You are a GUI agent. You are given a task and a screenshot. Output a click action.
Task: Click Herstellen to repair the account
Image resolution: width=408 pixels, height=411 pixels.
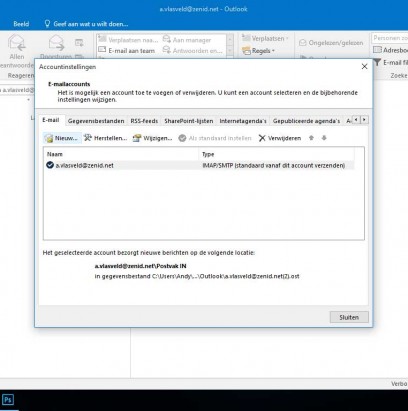[105, 138]
